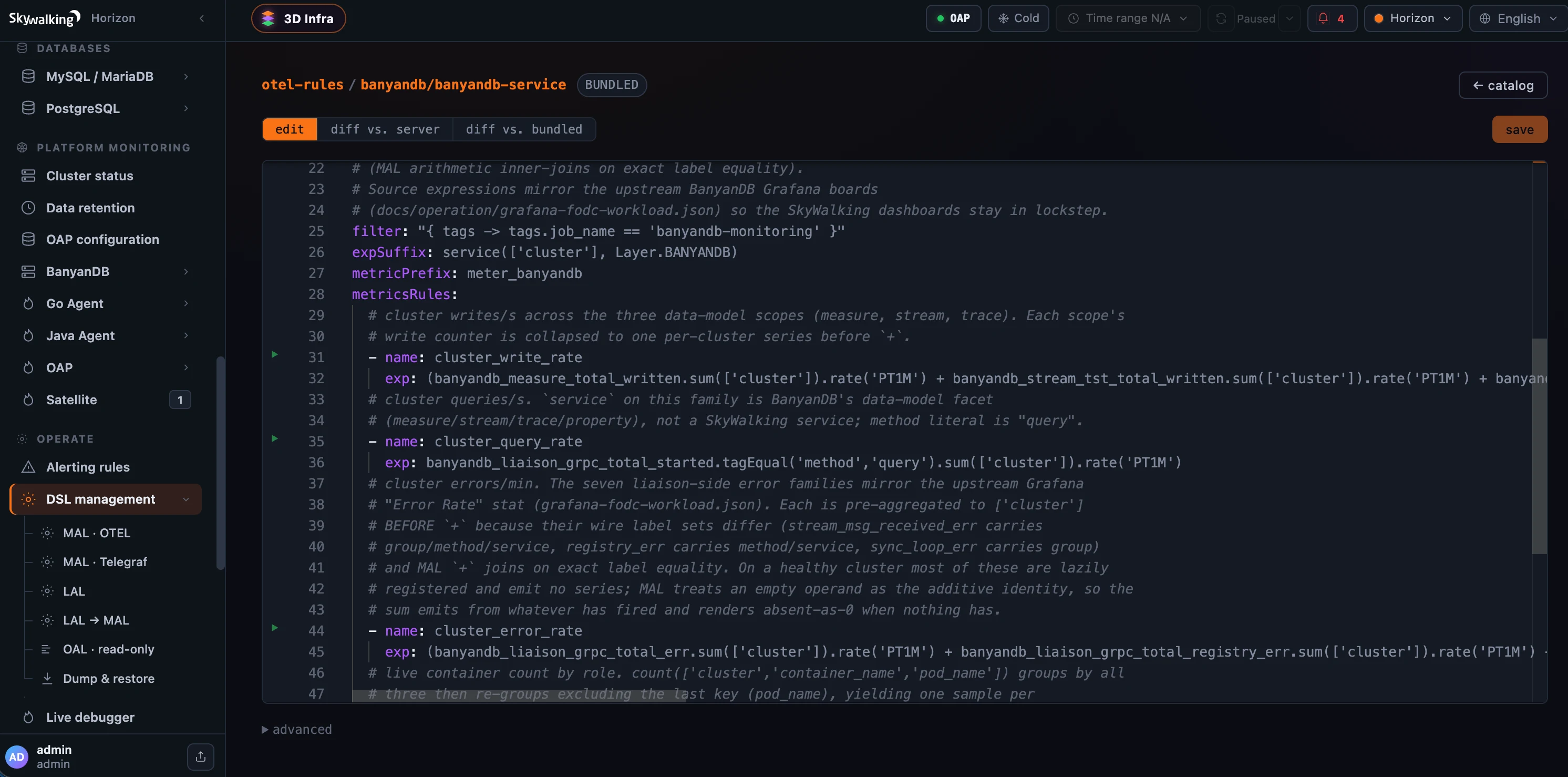This screenshot has width=1568, height=777.
Task: Expand the BanyanDB menu chevron
Action: tap(185, 272)
